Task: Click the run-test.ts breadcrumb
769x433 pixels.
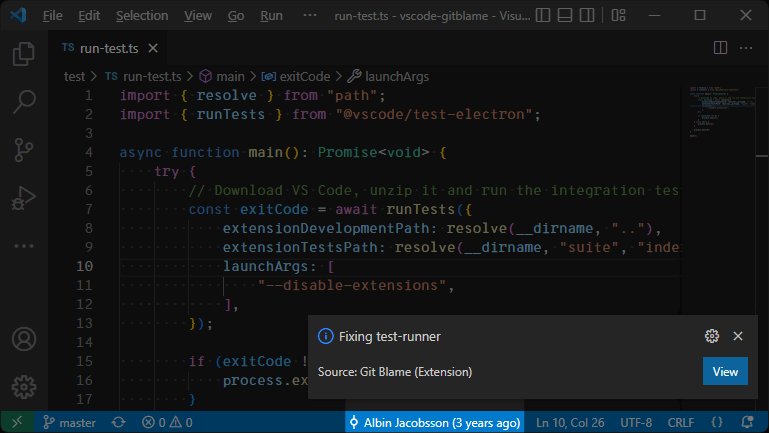Action: pos(143,76)
